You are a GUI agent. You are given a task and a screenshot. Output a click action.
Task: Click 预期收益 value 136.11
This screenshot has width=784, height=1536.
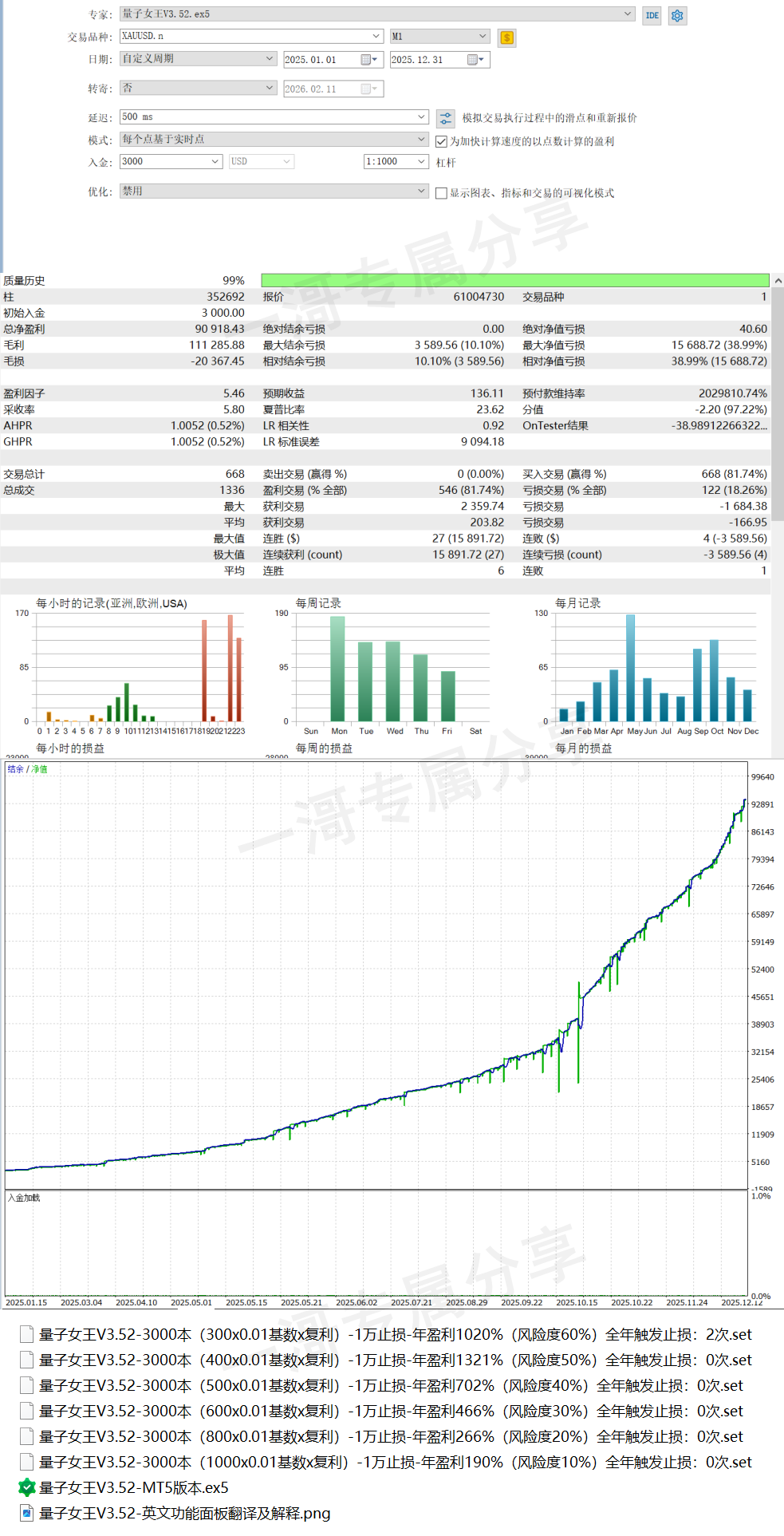pyautogui.click(x=487, y=393)
